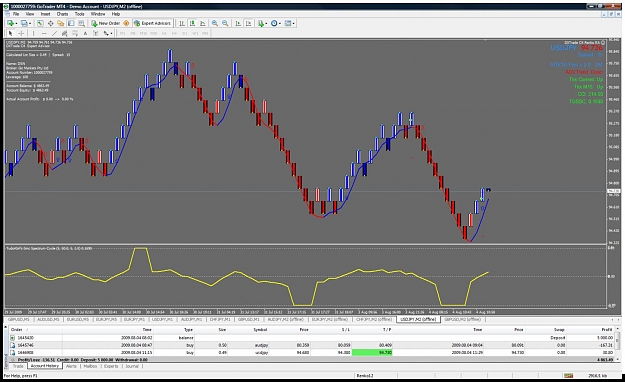
Task: Zoom in on the chart
Action: click(x=214, y=23)
